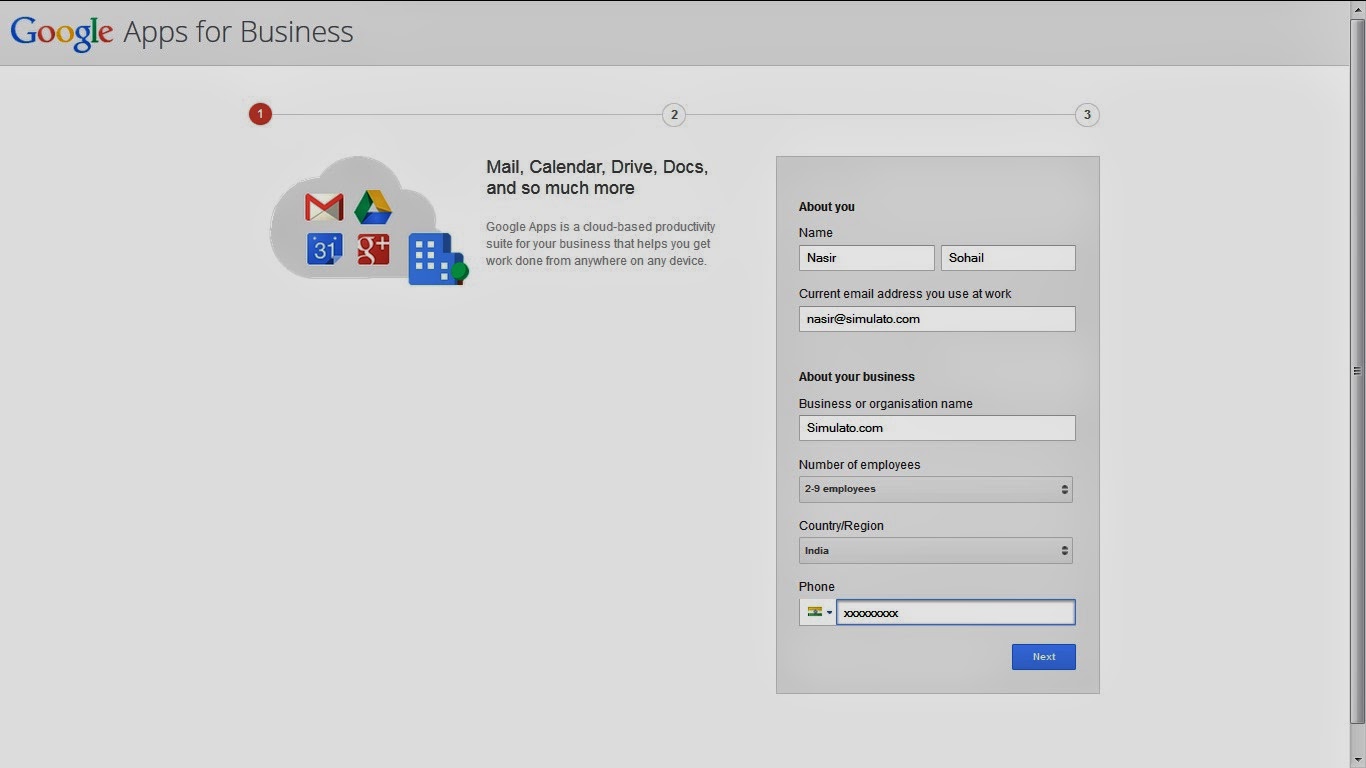Click the Google logo in the header

pyautogui.click(x=62, y=33)
